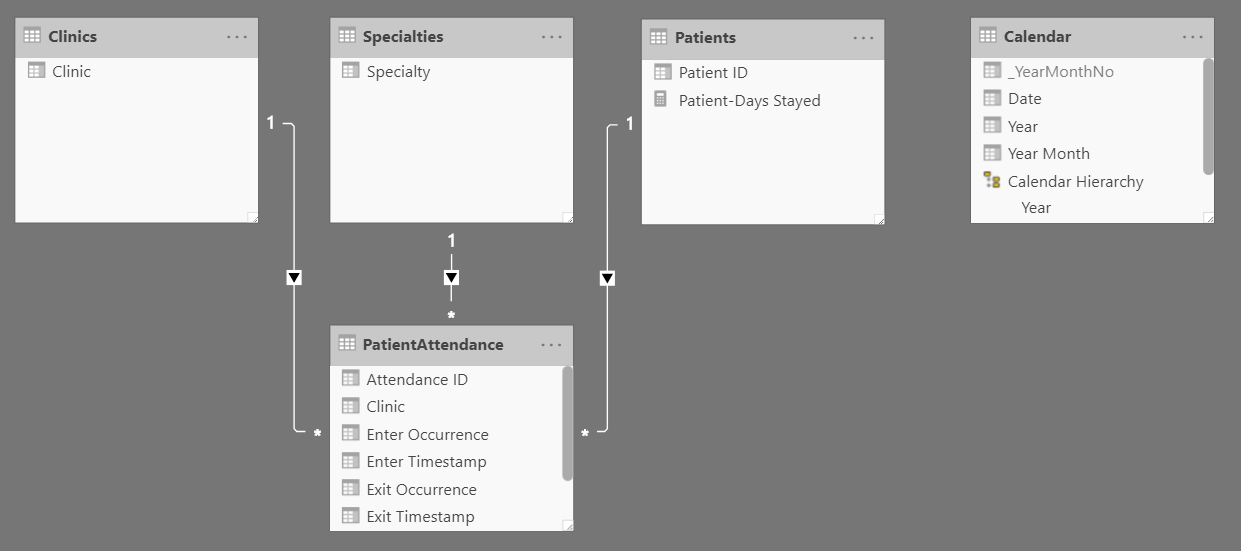Click the Clinics-to-PatientAttendance filter direction arrow

pos(294,277)
